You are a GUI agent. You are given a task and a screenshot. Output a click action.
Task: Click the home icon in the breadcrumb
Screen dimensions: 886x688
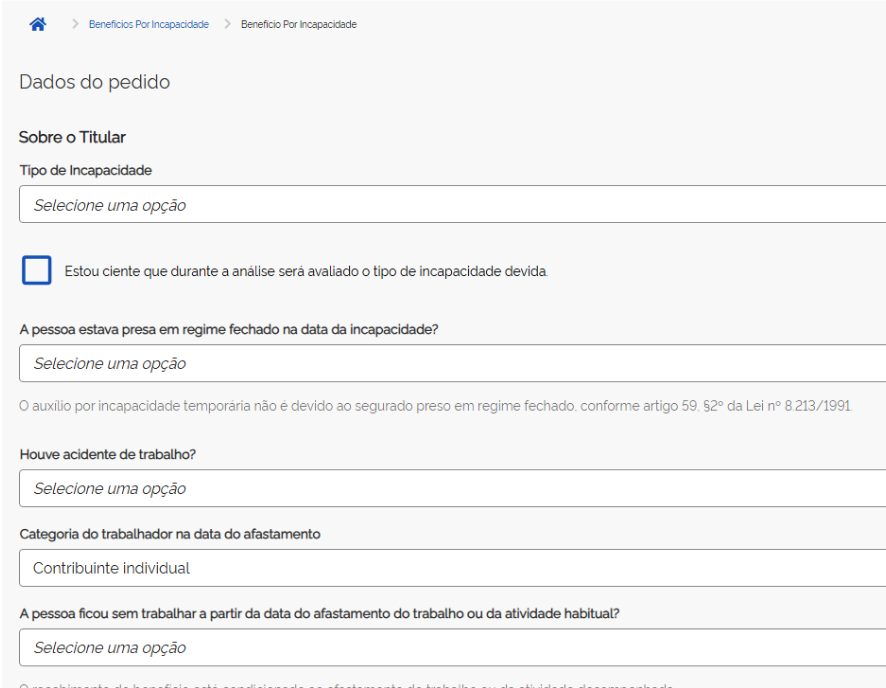point(38,25)
